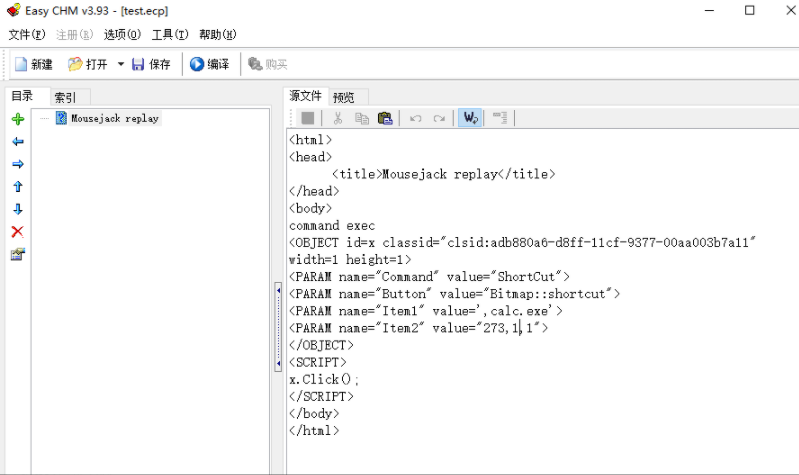Screen dimensions: 799x475
Task: Open 工具(T) menu
Action: [x=170, y=35]
